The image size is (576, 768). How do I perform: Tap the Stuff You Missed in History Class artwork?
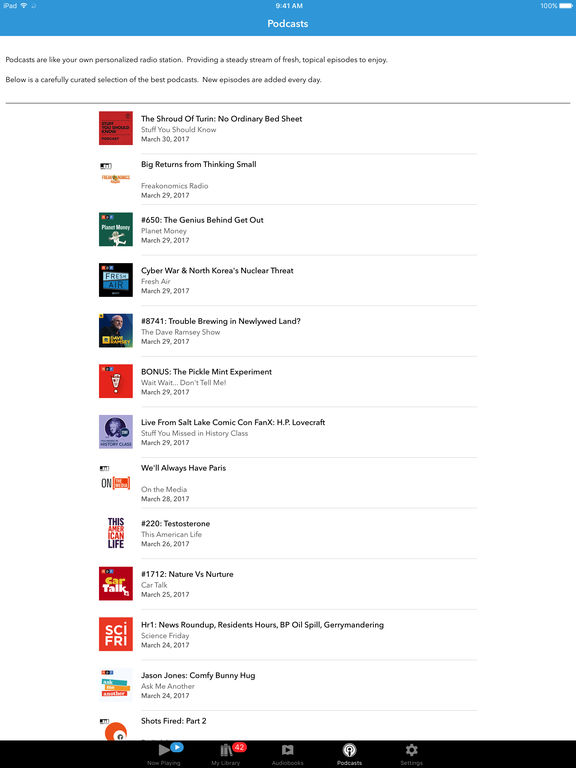pyautogui.click(x=116, y=432)
